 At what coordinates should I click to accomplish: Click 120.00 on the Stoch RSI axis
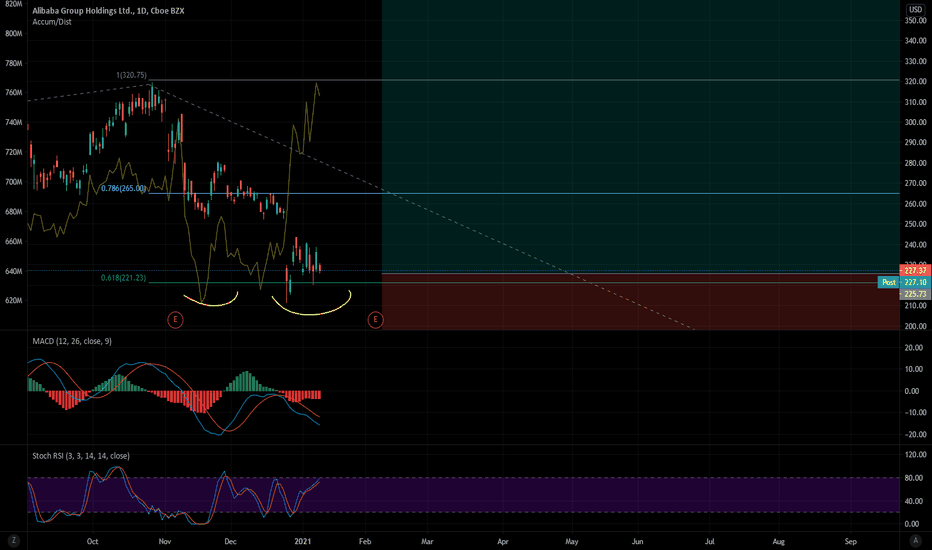coord(915,455)
